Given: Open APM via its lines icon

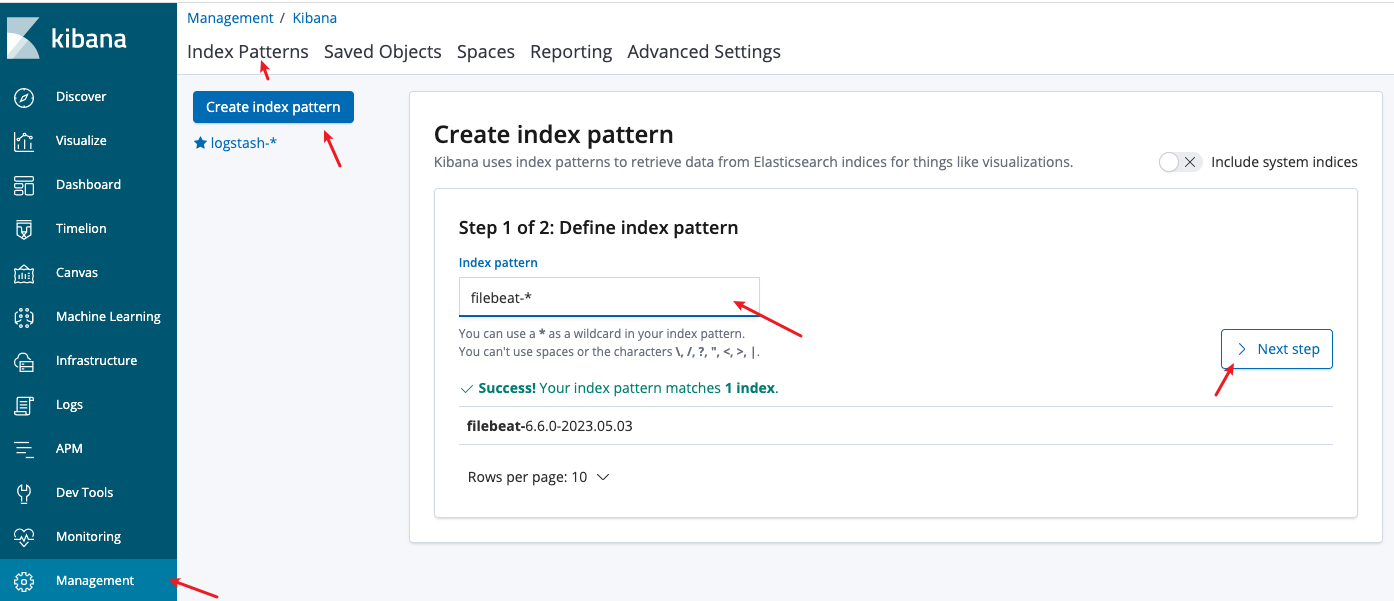Looking at the screenshot, I should click(x=24, y=449).
